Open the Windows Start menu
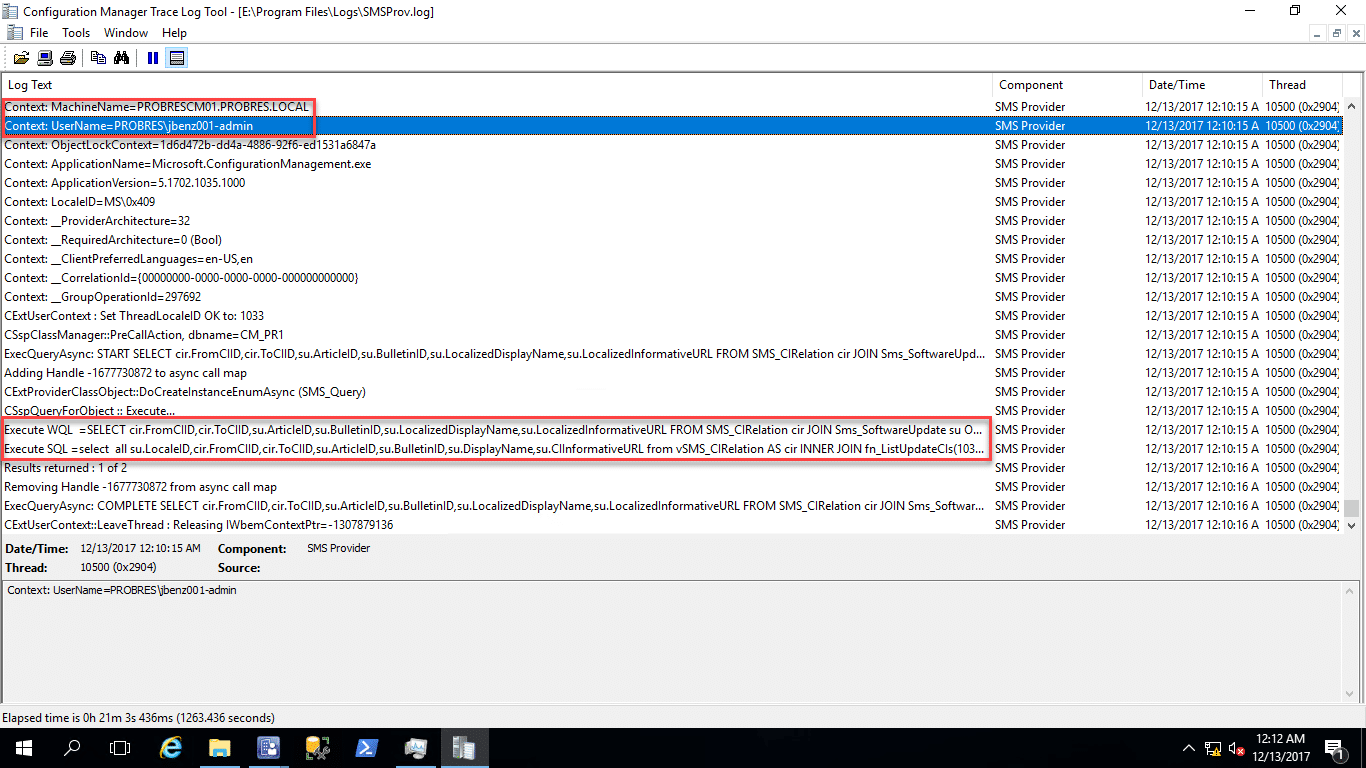The height and width of the screenshot is (768, 1366). 24,748
